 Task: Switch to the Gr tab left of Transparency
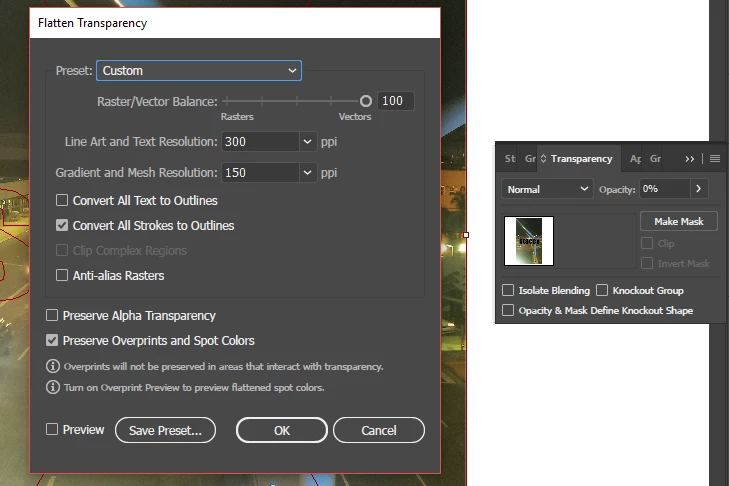click(530, 159)
